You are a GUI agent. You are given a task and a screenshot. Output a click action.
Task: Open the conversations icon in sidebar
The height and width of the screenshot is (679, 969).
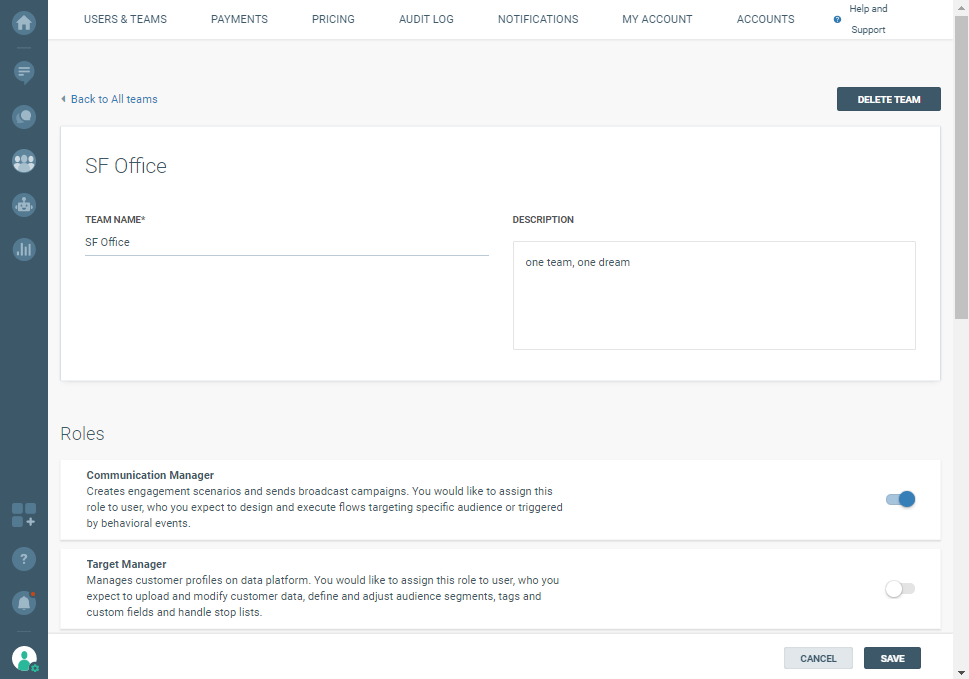tap(24, 117)
